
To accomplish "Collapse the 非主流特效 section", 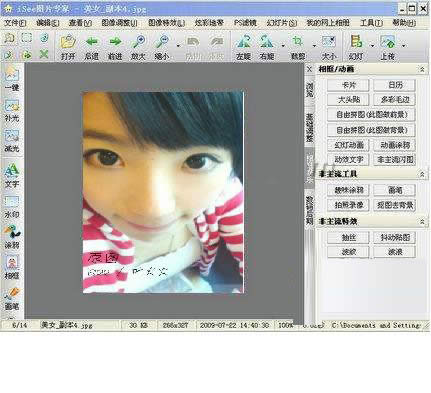I will [x=422, y=221].
